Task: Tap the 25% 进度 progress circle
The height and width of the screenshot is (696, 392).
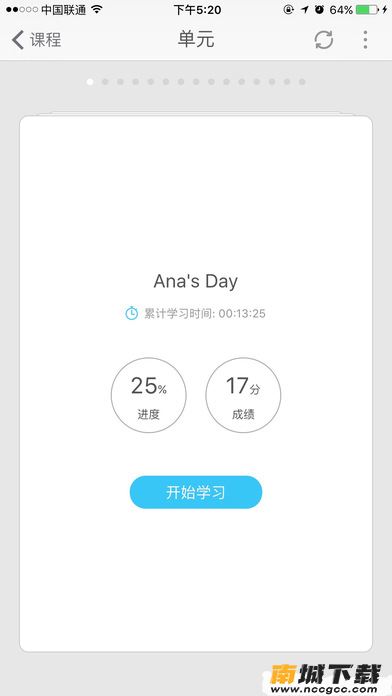Action: (149, 395)
